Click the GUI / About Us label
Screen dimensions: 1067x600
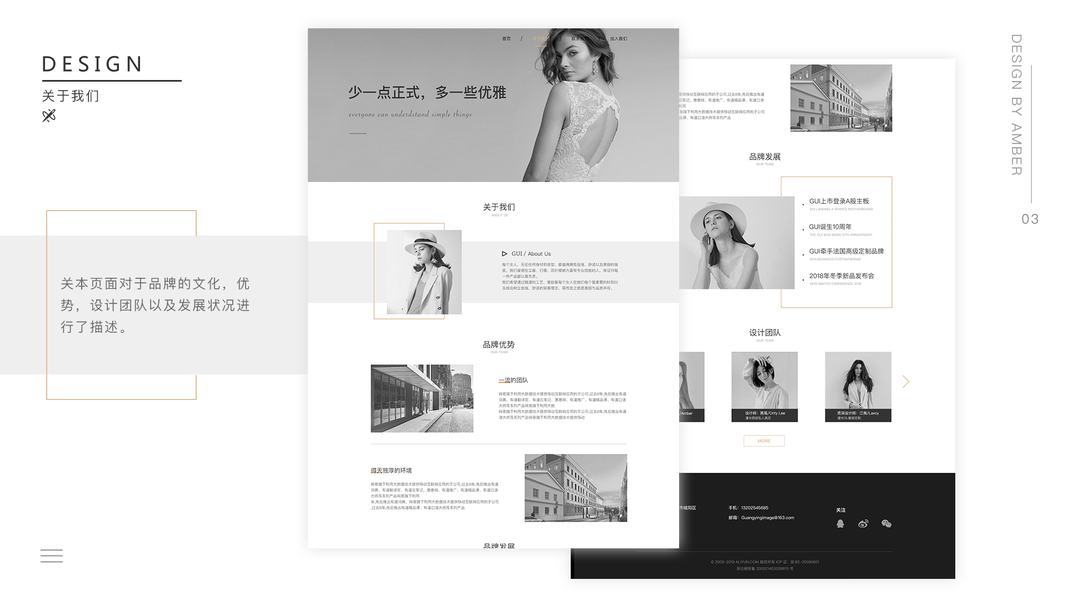(x=531, y=254)
